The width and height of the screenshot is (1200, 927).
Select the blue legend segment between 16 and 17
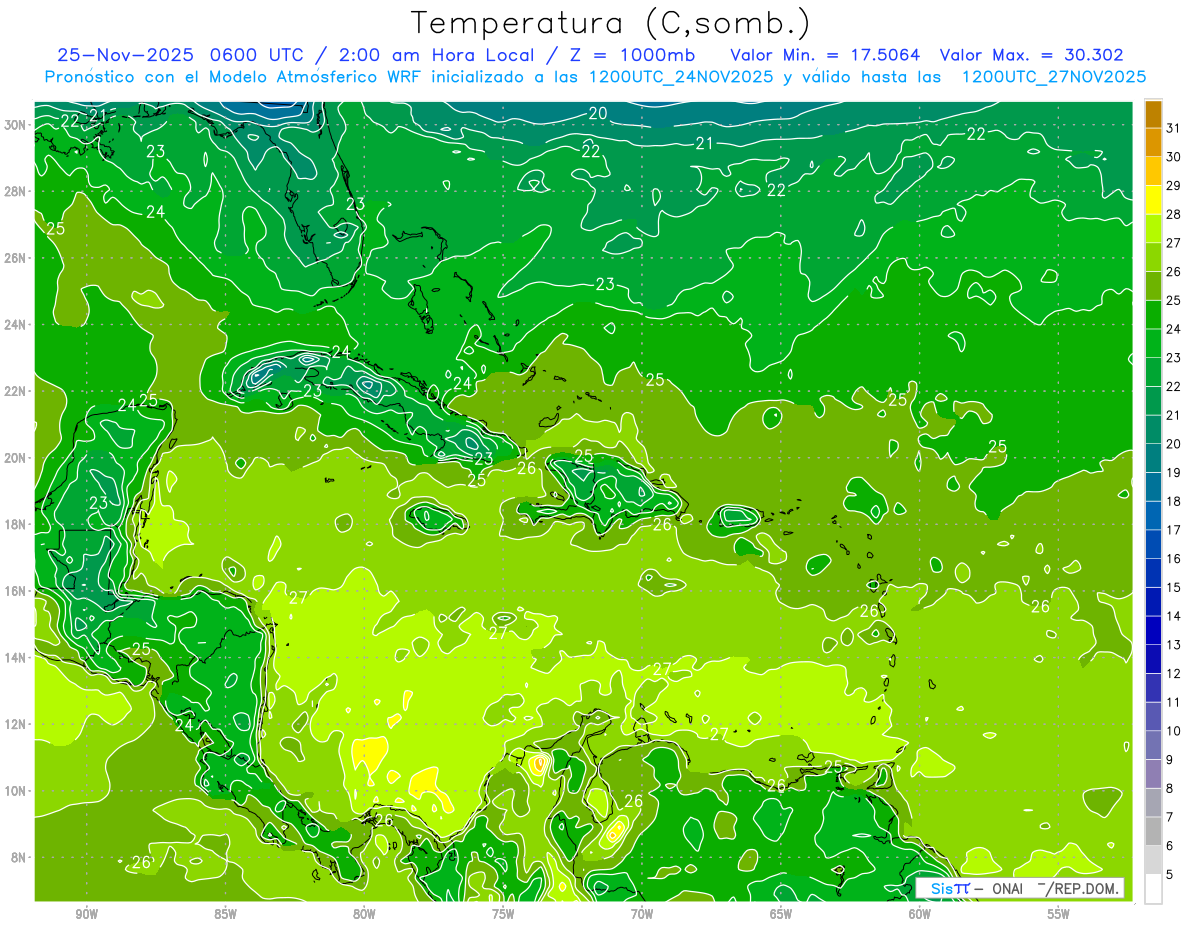(1153, 544)
